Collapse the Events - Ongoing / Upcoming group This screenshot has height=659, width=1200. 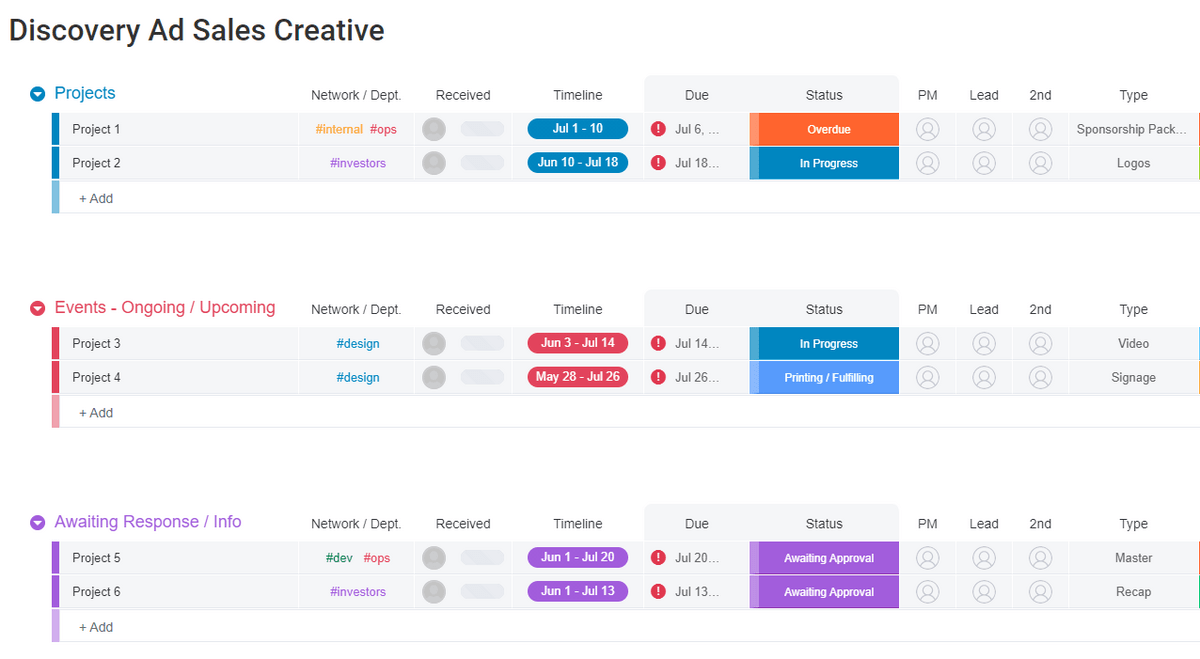(x=38, y=308)
